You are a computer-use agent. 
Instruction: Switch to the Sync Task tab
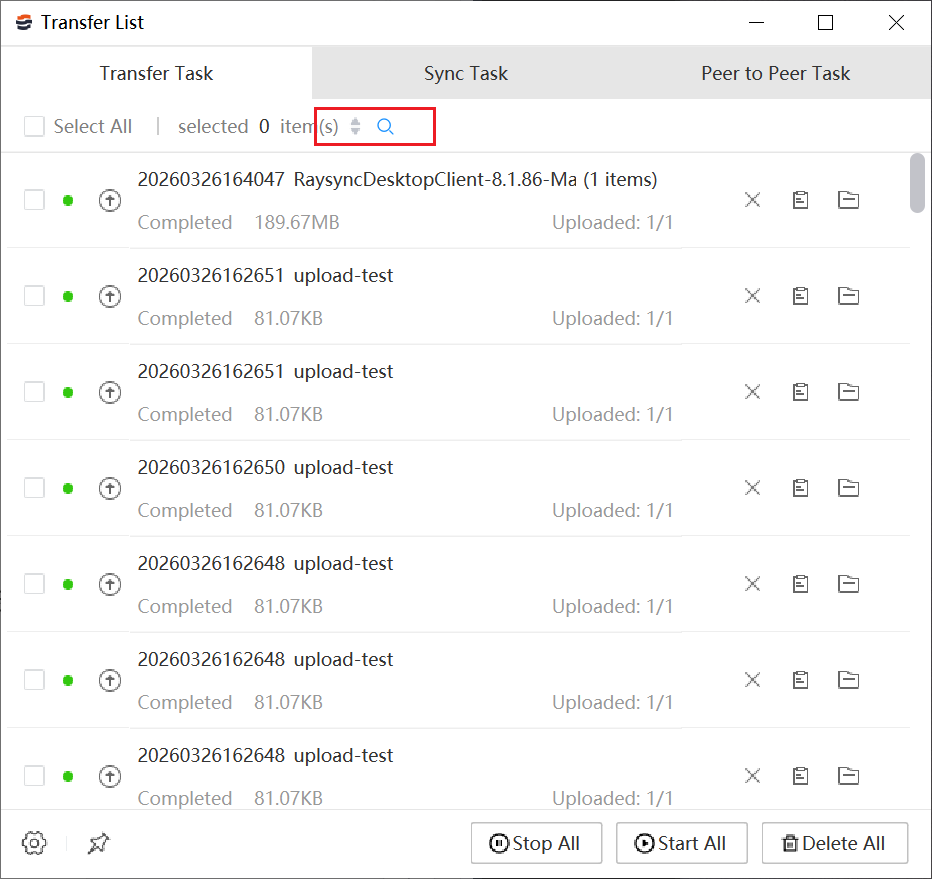465,73
